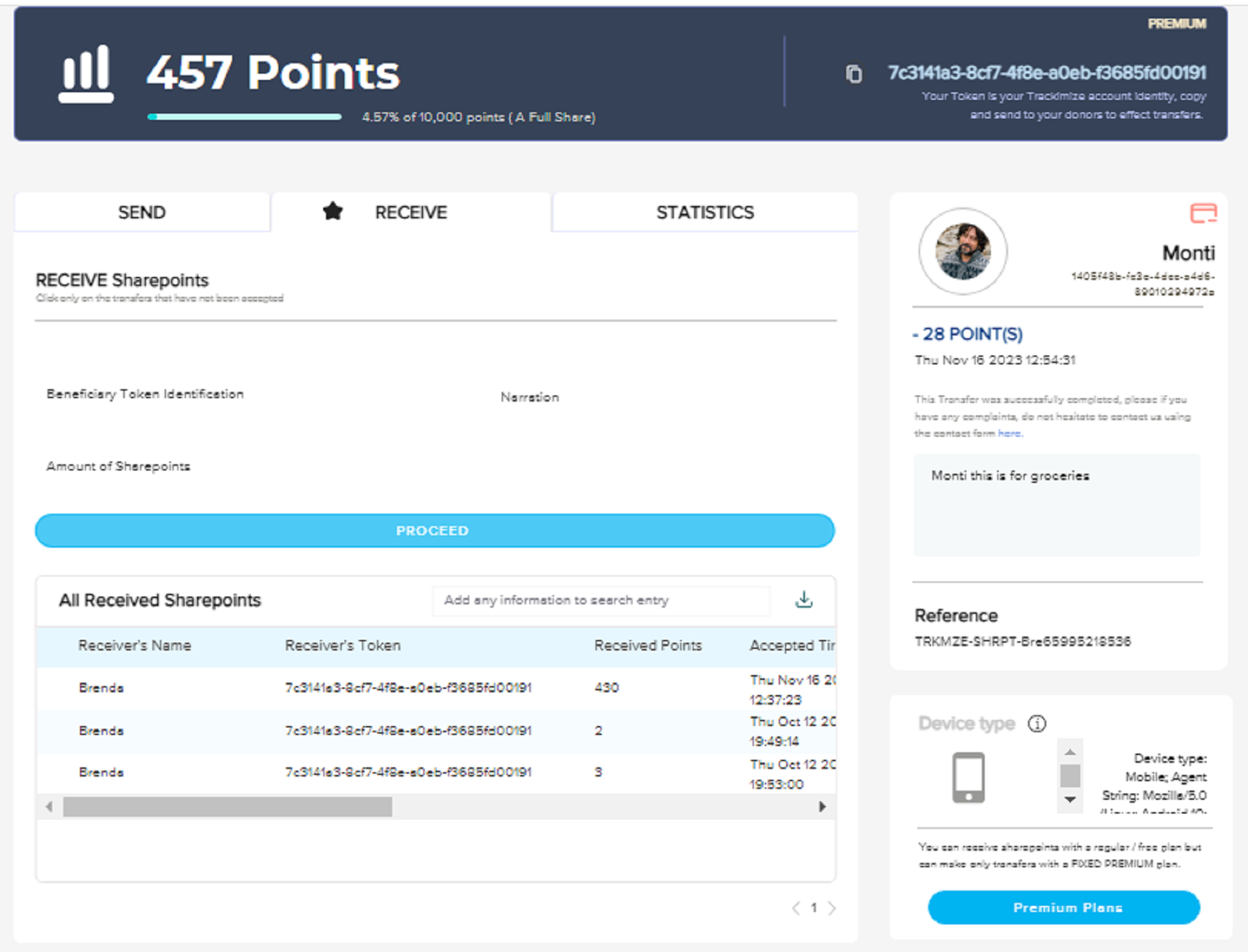Viewport: 1248px width, 952px height.
Task: Select the RECEIVE tab
Action: tap(411, 212)
